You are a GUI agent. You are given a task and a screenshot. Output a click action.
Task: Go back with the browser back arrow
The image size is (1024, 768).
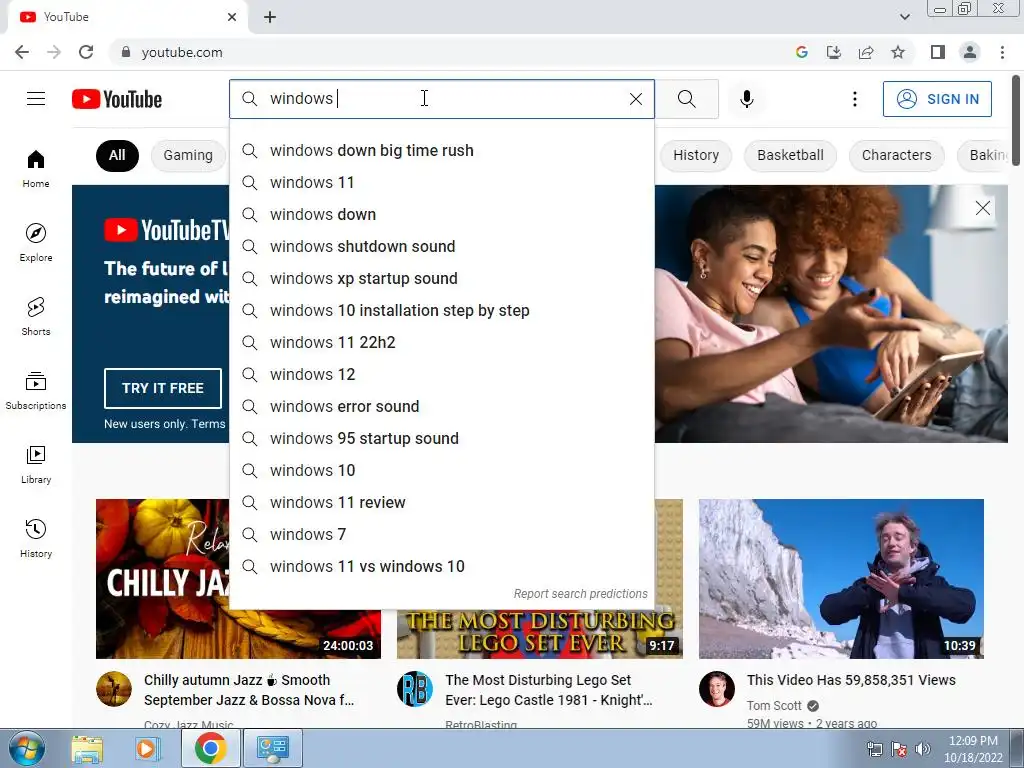(x=22, y=52)
